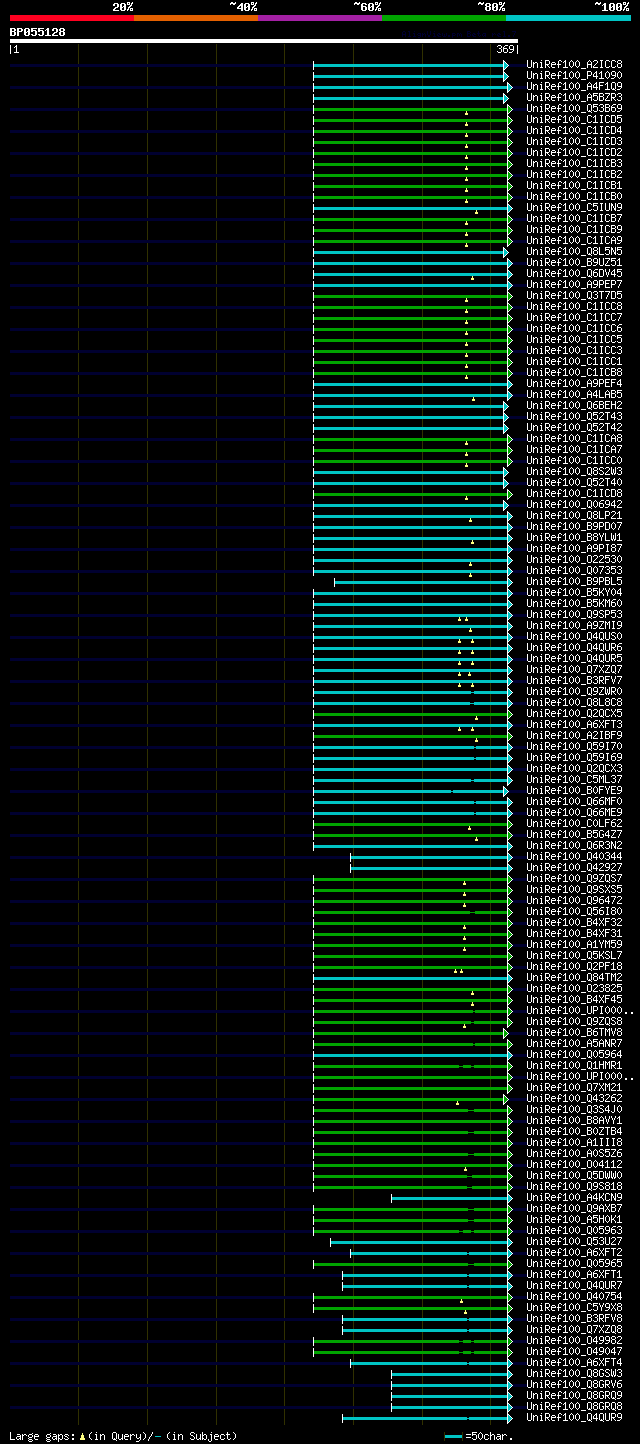640x1444 pixels.
Task: Select the UniRef100_Q9ZQS7 label
Action: 574,878
